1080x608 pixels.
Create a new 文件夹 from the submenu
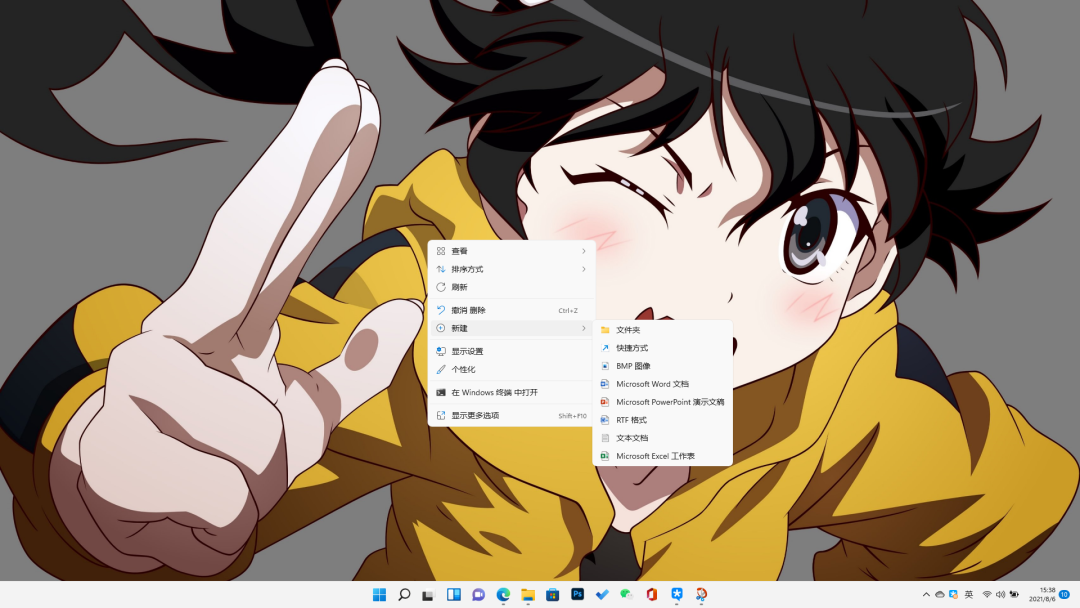point(628,330)
